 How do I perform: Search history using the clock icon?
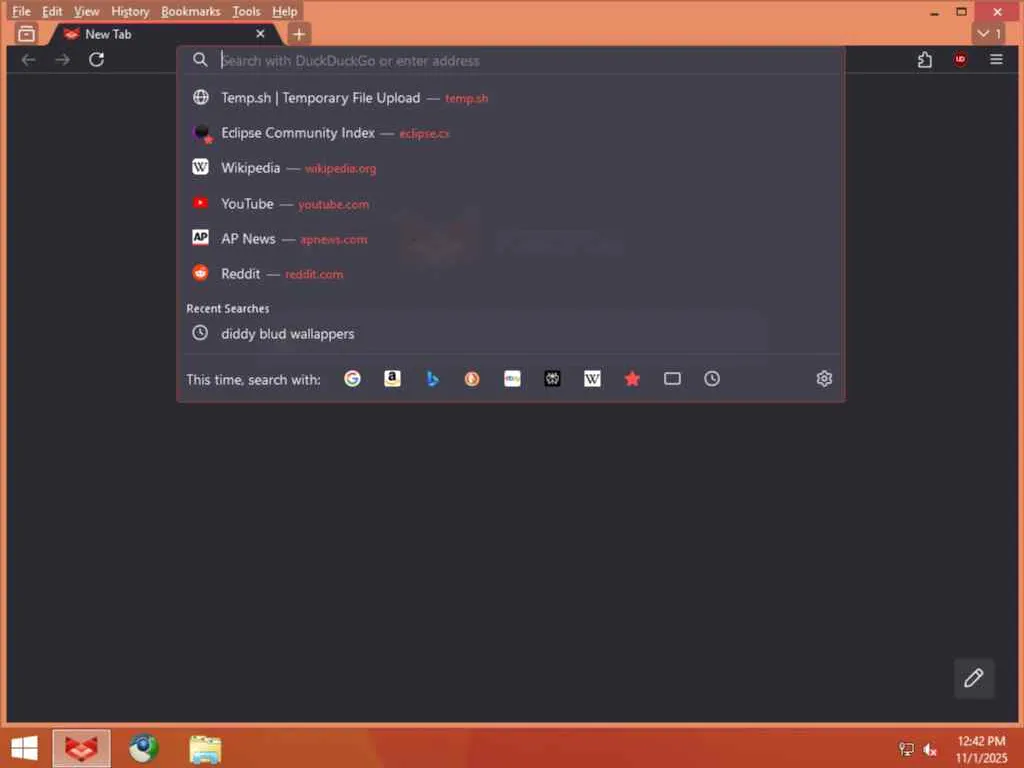pyautogui.click(x=712, y=379)
